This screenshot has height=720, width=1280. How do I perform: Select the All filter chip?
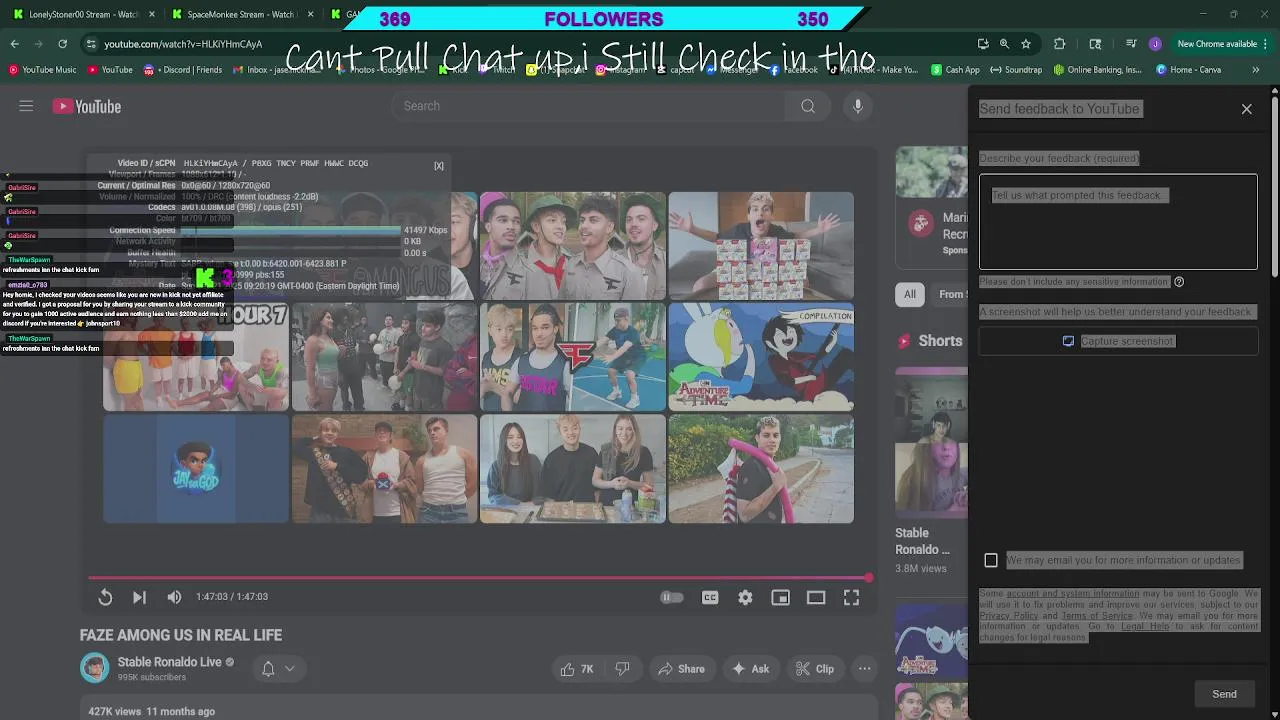909,294
